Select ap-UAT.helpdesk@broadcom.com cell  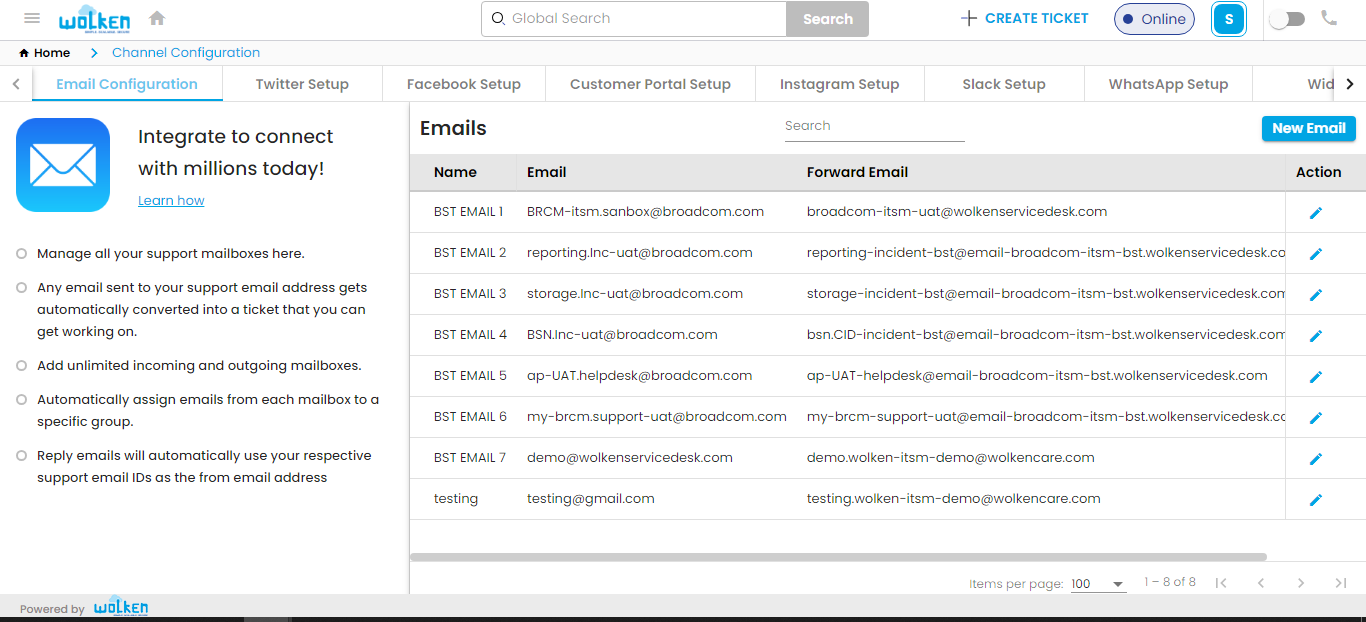pyautogui.click(x=639, y=376)
